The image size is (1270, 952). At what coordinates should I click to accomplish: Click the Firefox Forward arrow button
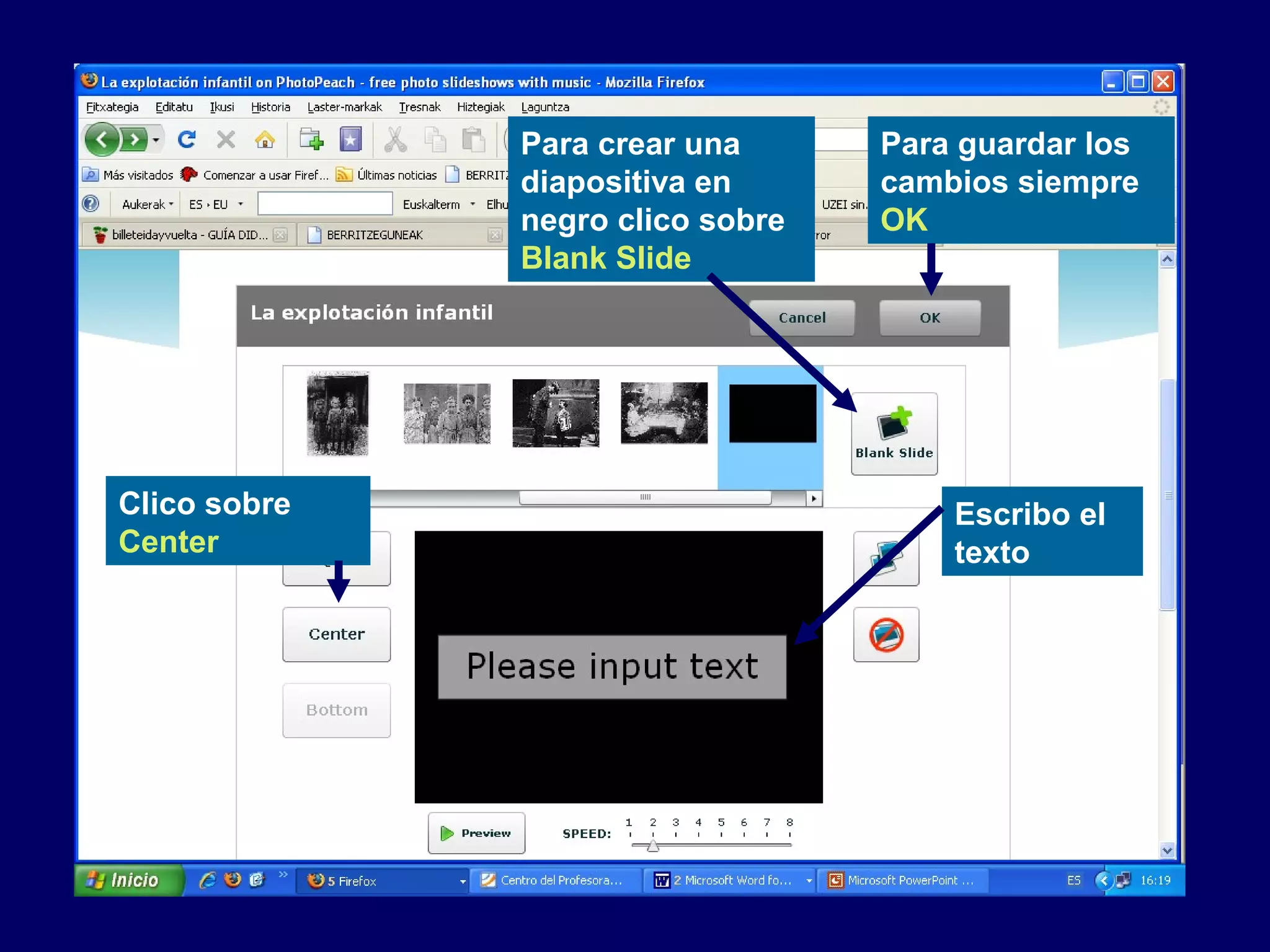click(x=133, y=139)
